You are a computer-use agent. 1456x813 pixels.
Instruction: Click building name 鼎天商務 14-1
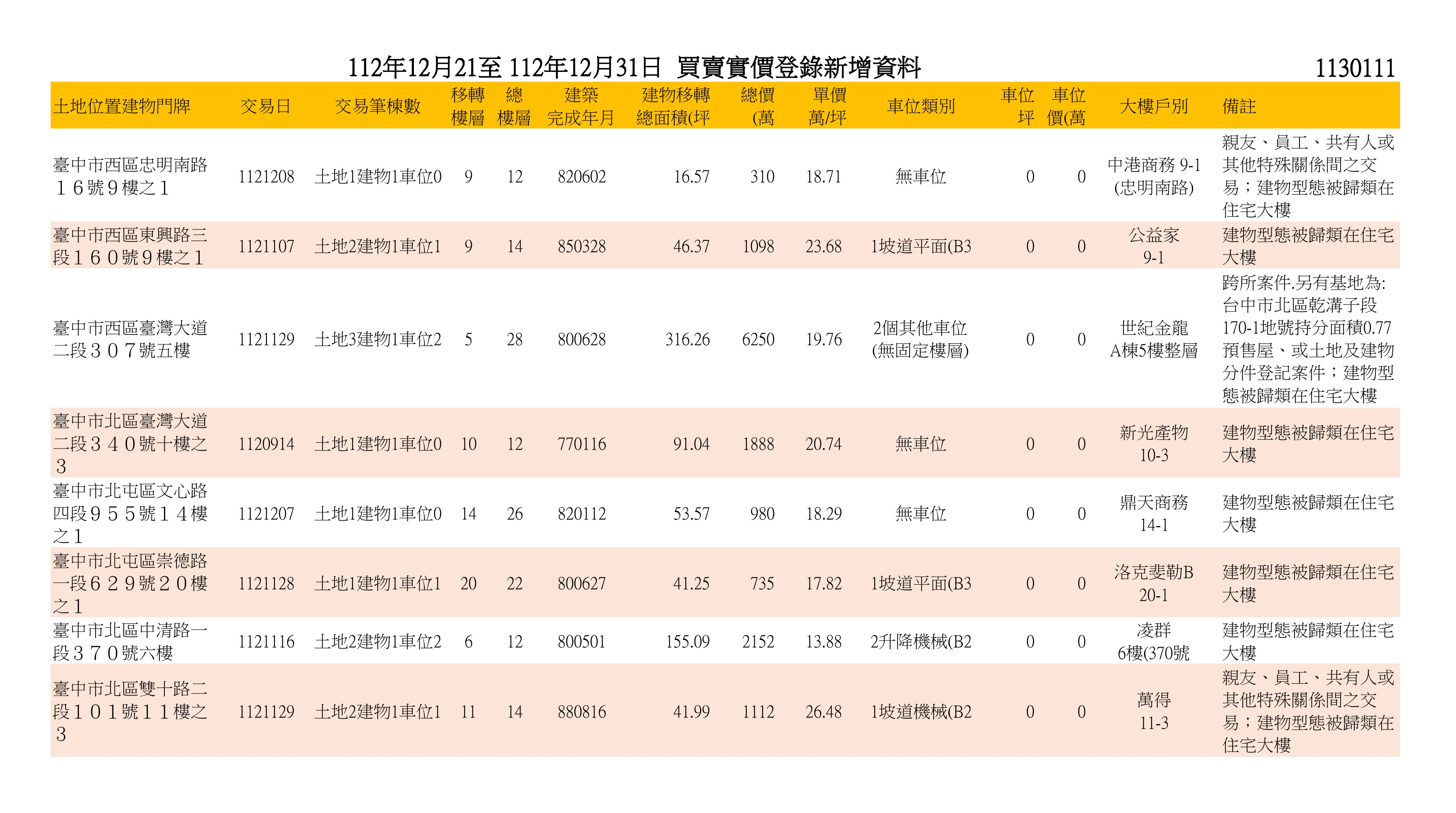click(1154, 513)
